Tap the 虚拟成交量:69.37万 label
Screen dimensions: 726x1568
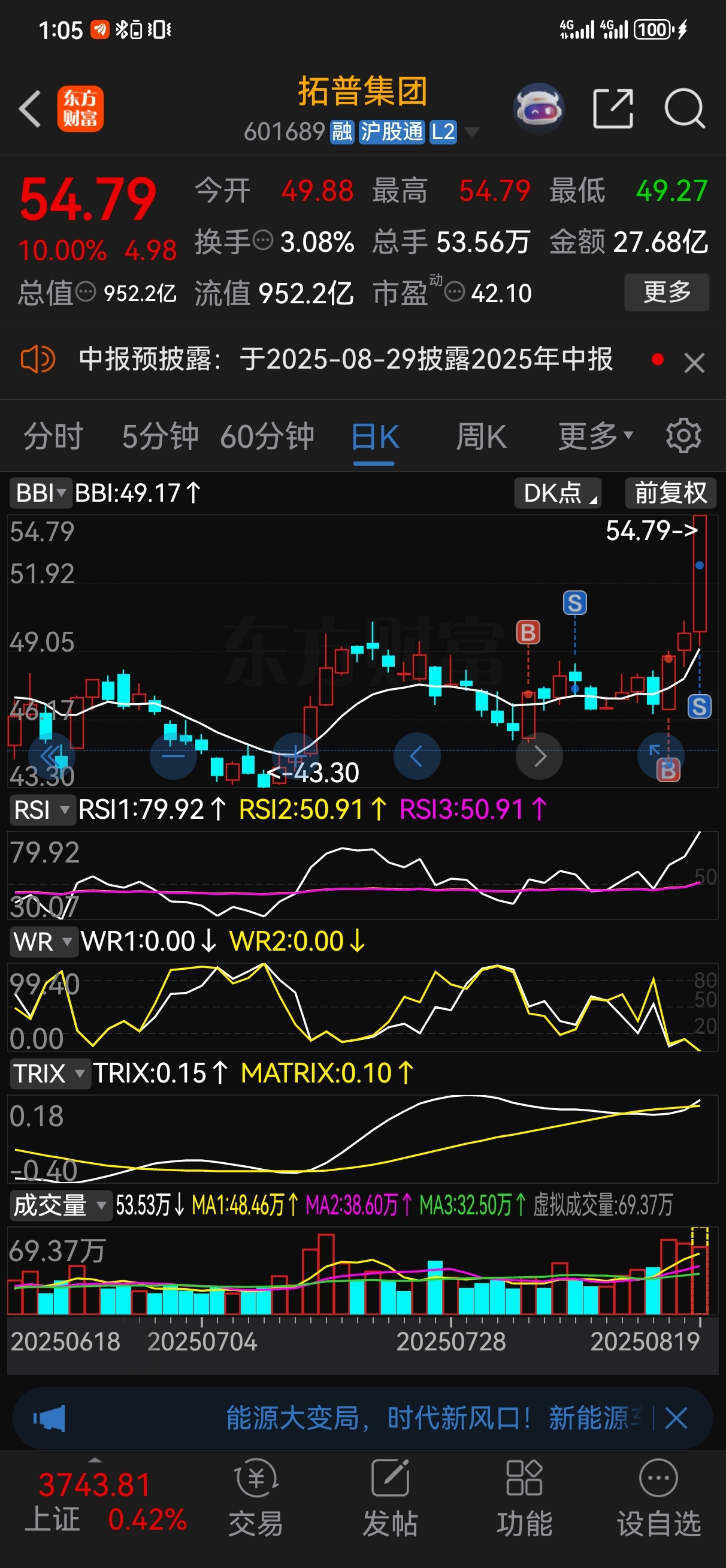pyautogui.click(x=603, y=1205)
